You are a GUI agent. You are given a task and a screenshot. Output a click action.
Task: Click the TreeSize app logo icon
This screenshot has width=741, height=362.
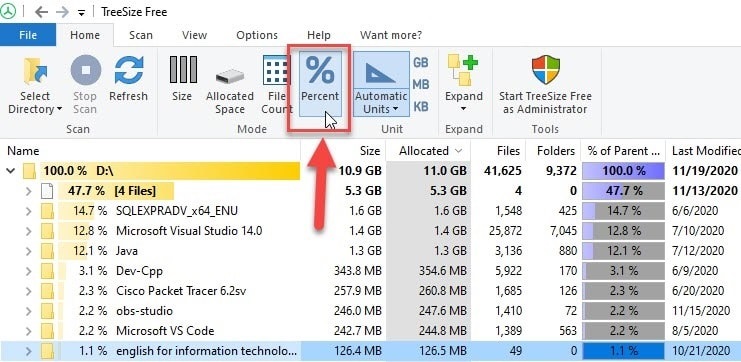[x=8, y=12]
